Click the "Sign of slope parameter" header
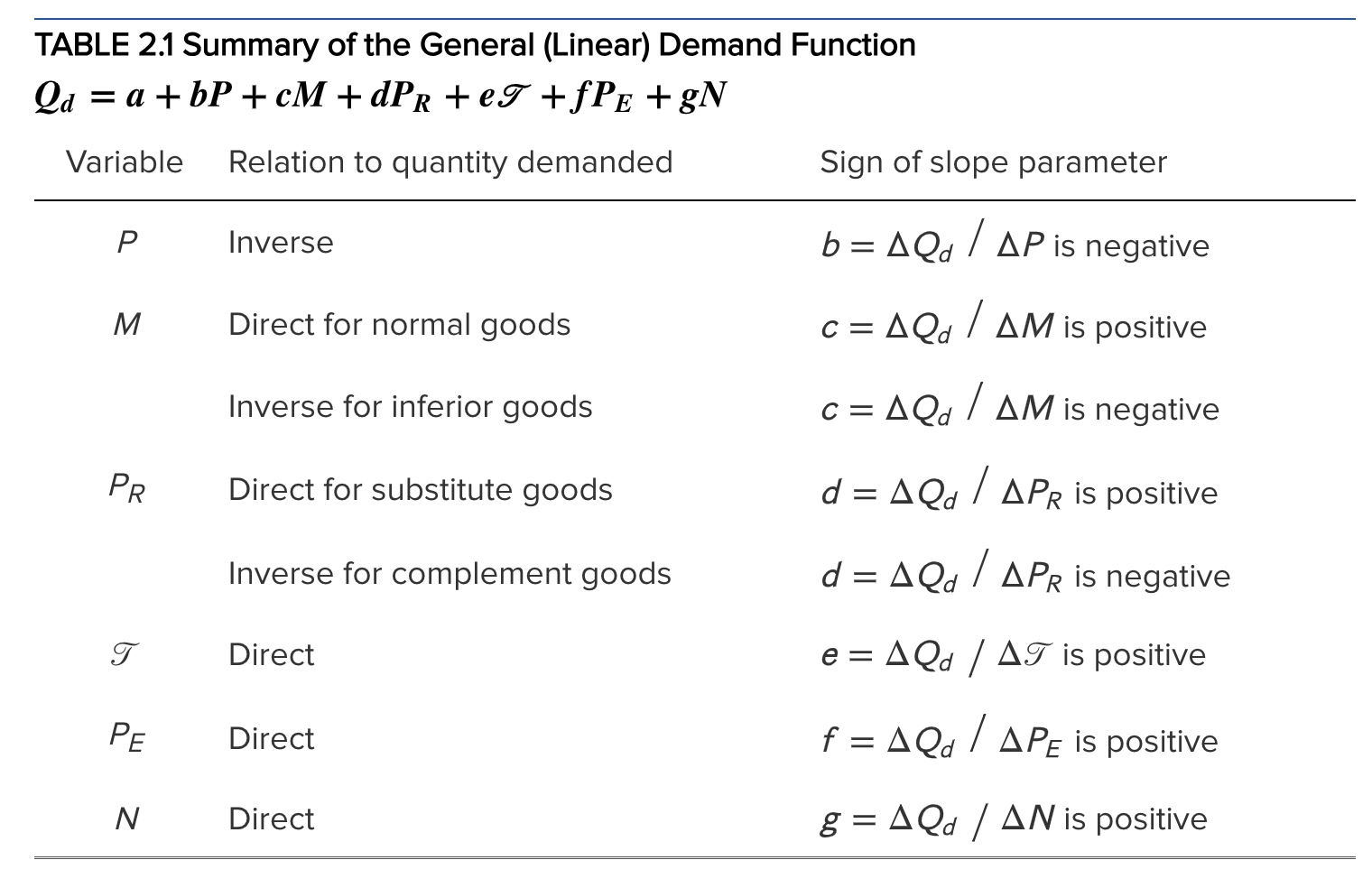 pos(993,162)
